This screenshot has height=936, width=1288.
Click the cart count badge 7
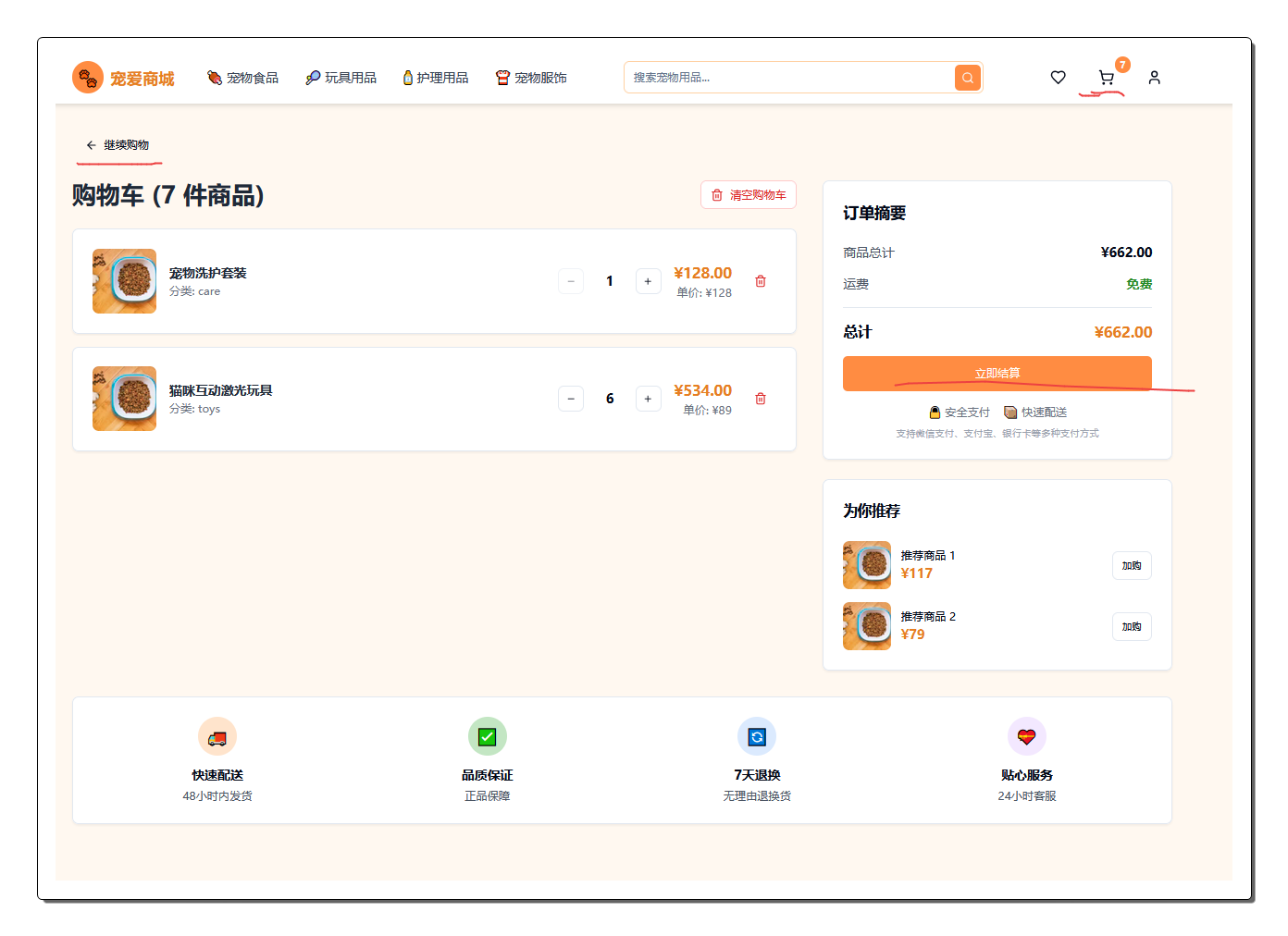1122,65
